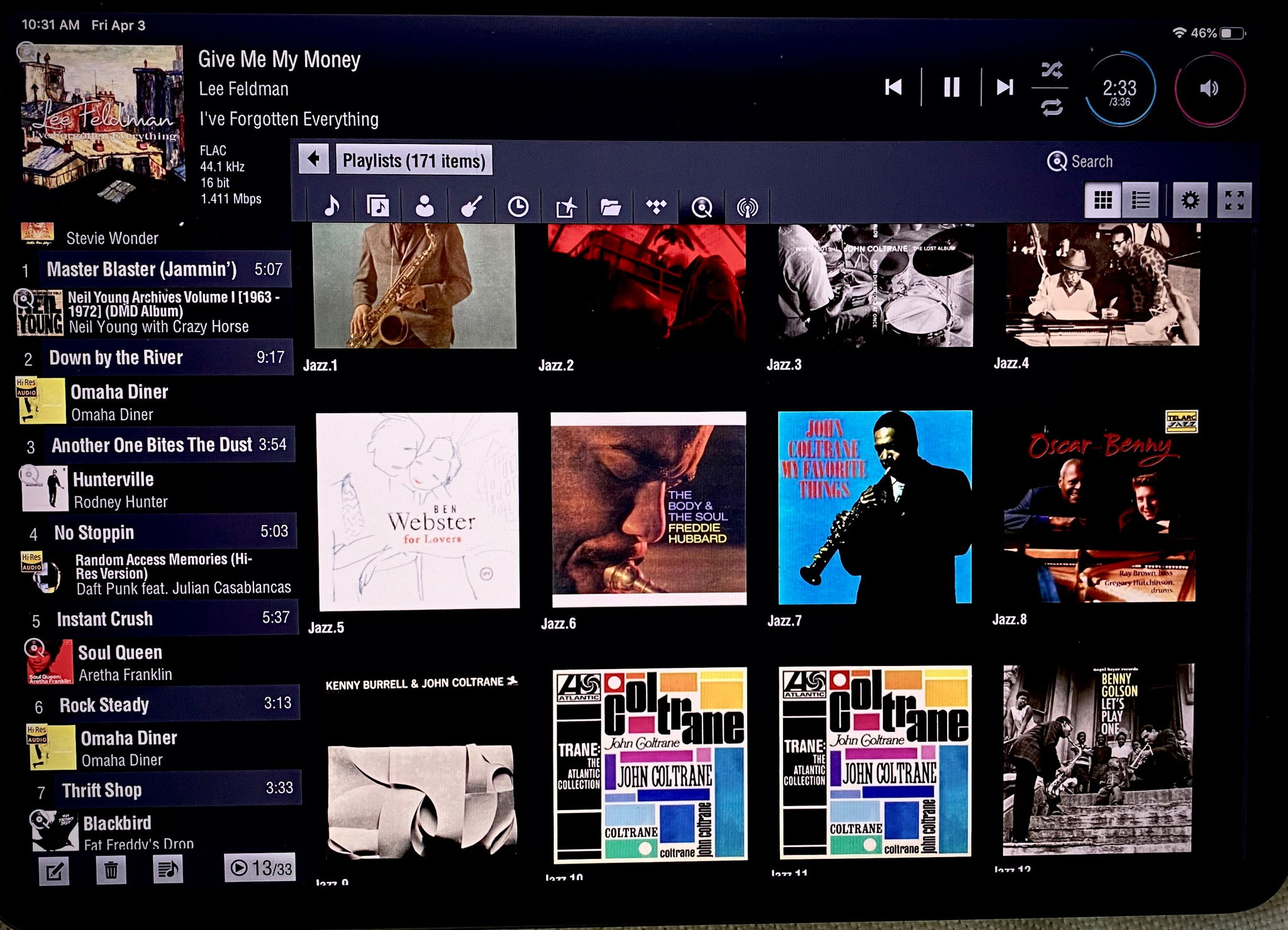
Task: Play Down by the River in queue
Action: [x=167, y=358]
